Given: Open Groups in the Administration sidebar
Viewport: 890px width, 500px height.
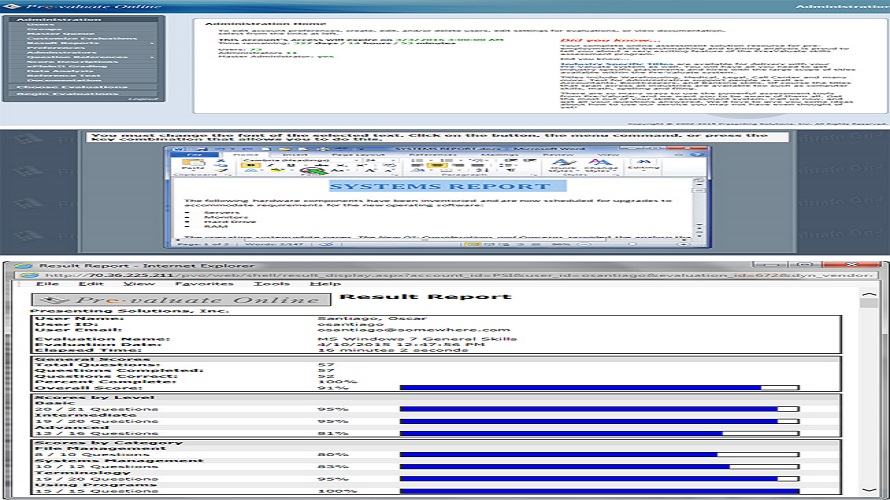Looking at the screenshot, I should click(44, 29).
